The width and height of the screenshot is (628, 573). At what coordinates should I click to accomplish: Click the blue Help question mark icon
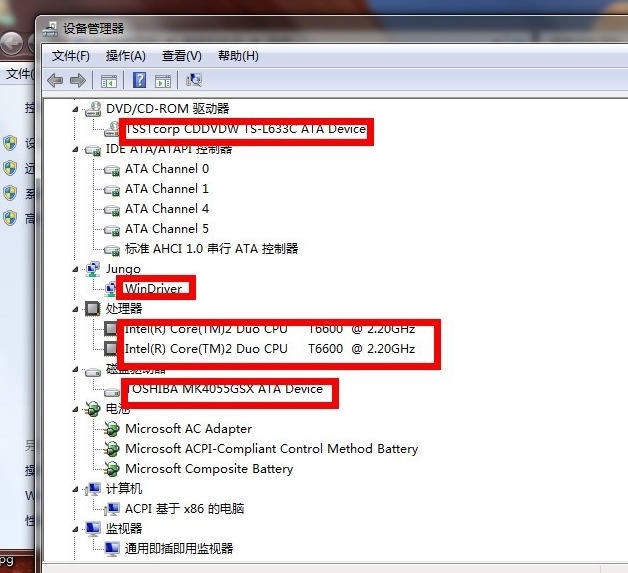(140, 80)
